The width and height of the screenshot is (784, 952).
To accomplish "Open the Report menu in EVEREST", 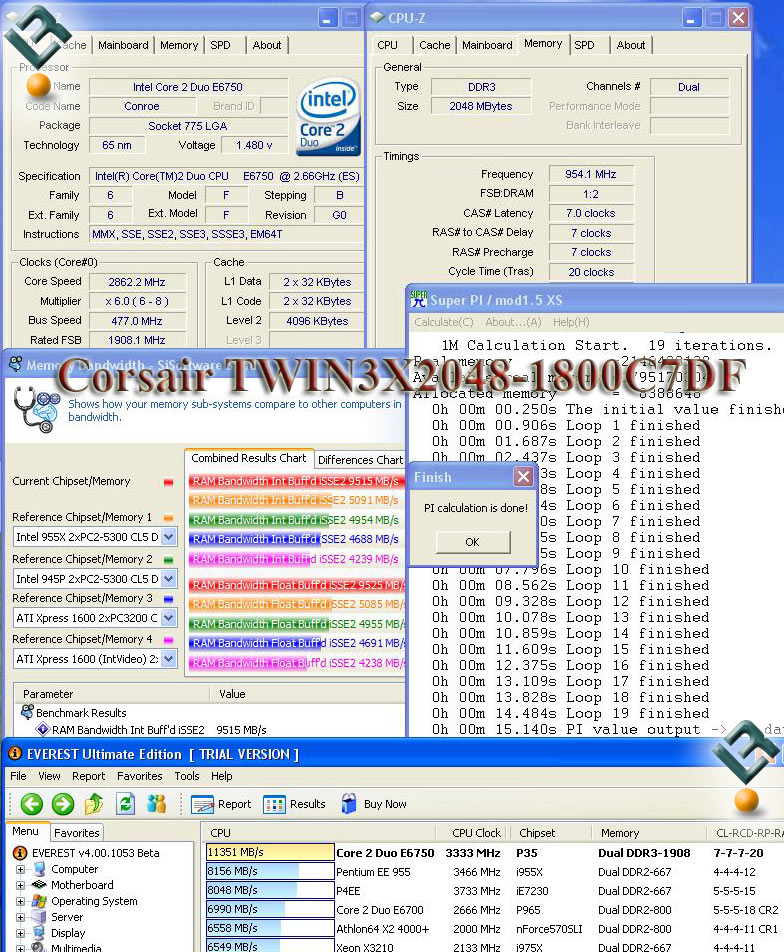I will [x=89, y=776].
